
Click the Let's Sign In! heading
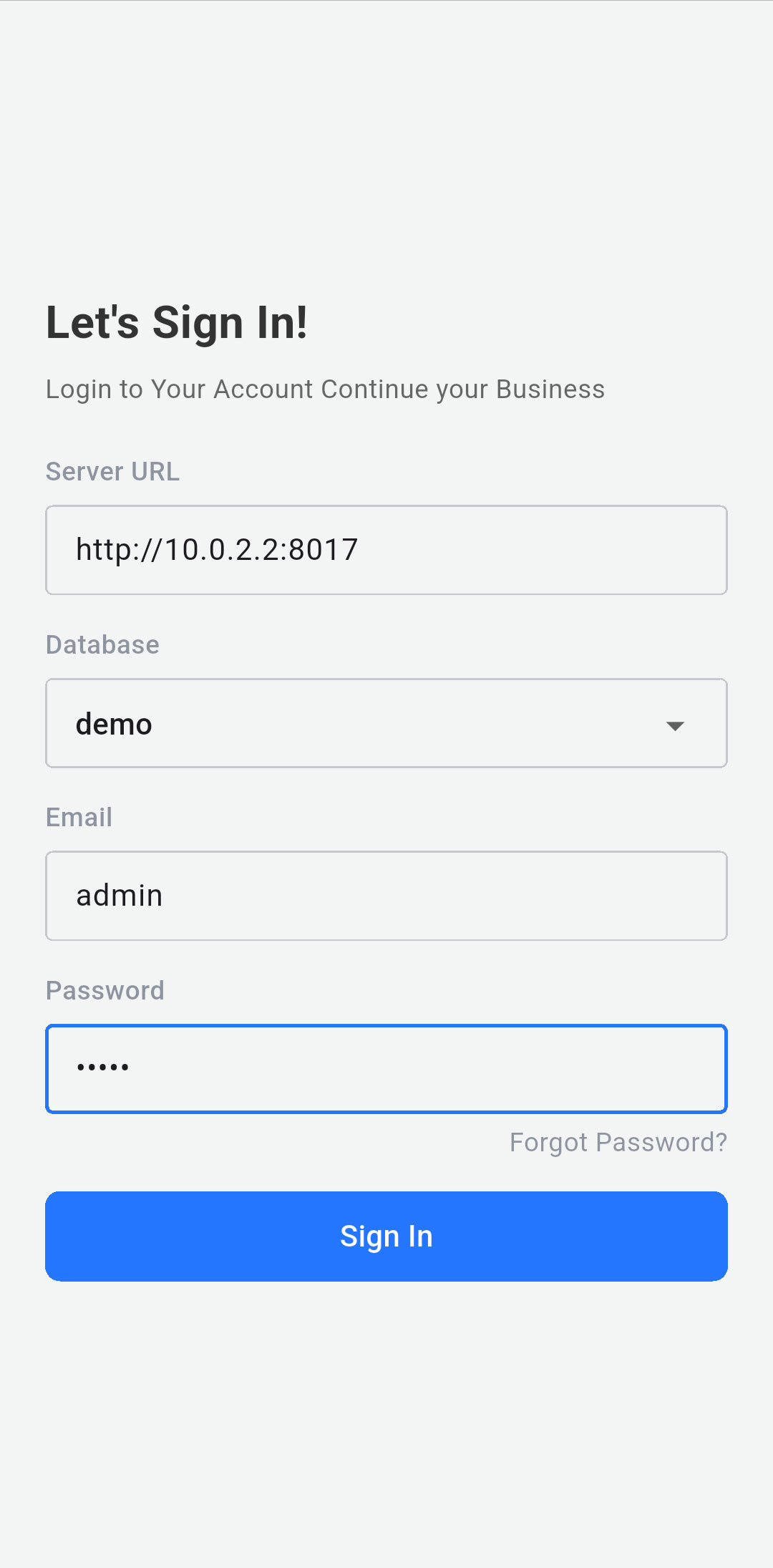(177, 322)
